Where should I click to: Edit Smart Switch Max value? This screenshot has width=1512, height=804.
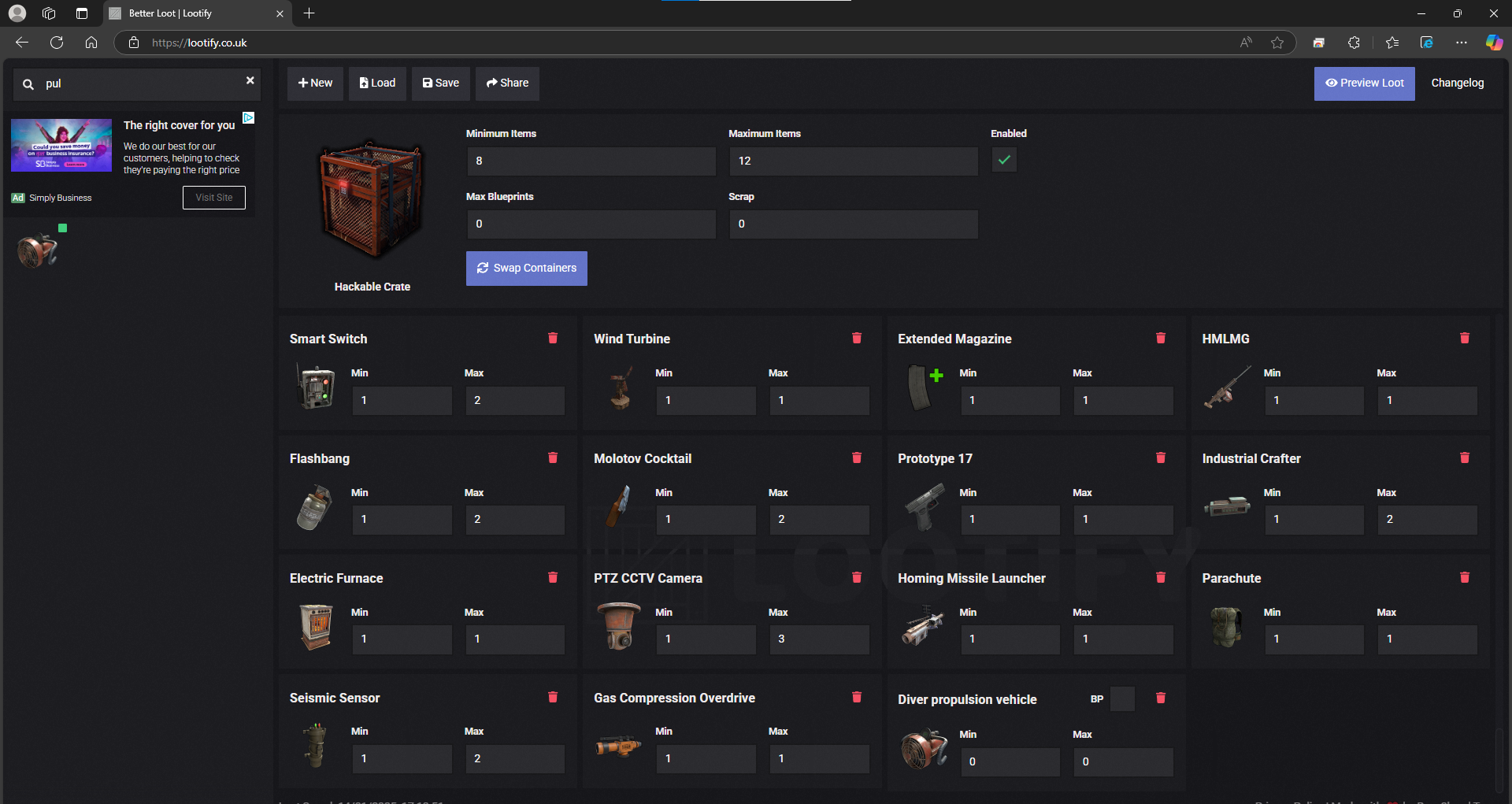515,400
